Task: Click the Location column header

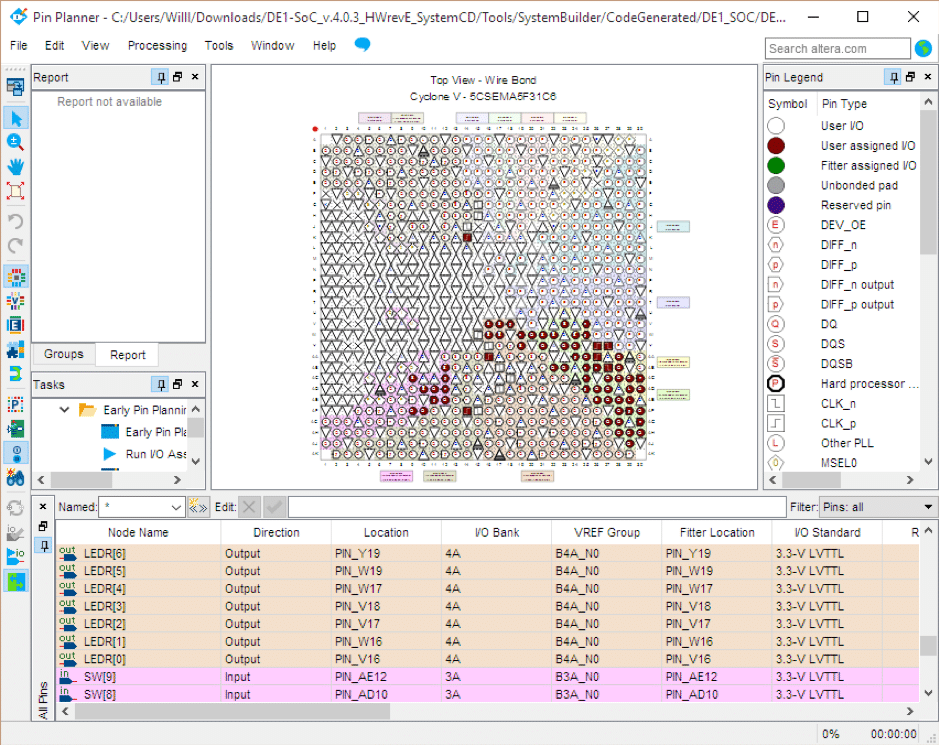Action: 386,532
